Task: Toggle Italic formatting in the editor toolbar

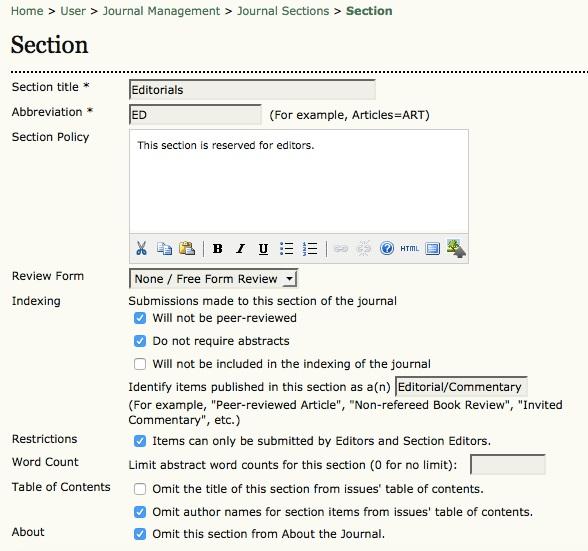Action: point(240,248)
